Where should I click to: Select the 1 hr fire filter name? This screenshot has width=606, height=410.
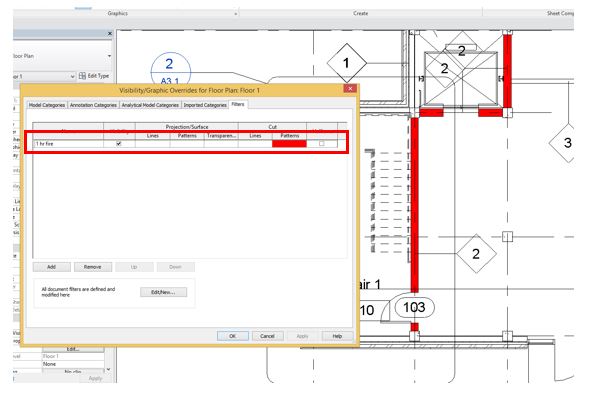click(68, 144)
